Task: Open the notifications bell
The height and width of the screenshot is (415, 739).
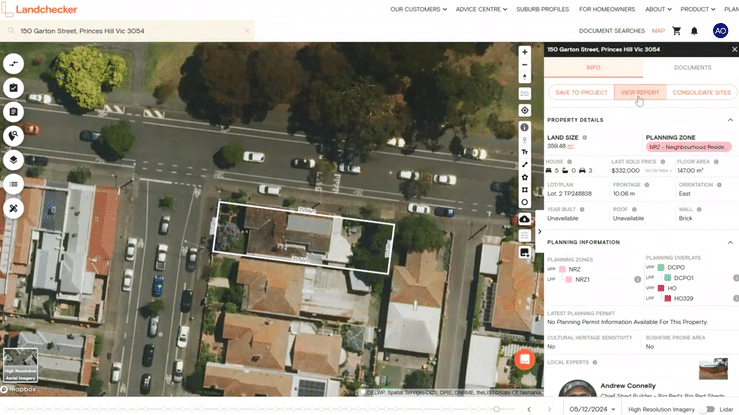Action: [x=694, y=31]
